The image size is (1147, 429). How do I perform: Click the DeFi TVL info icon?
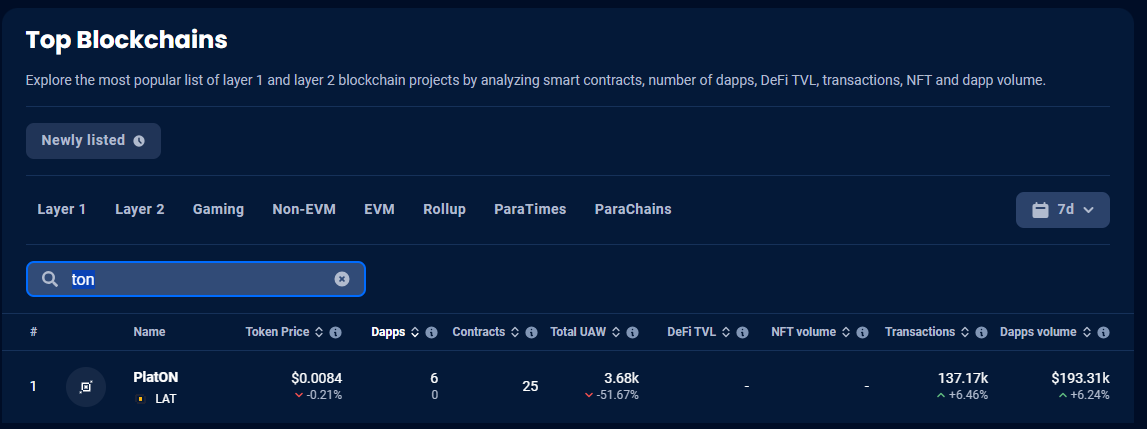click(742, 332)
